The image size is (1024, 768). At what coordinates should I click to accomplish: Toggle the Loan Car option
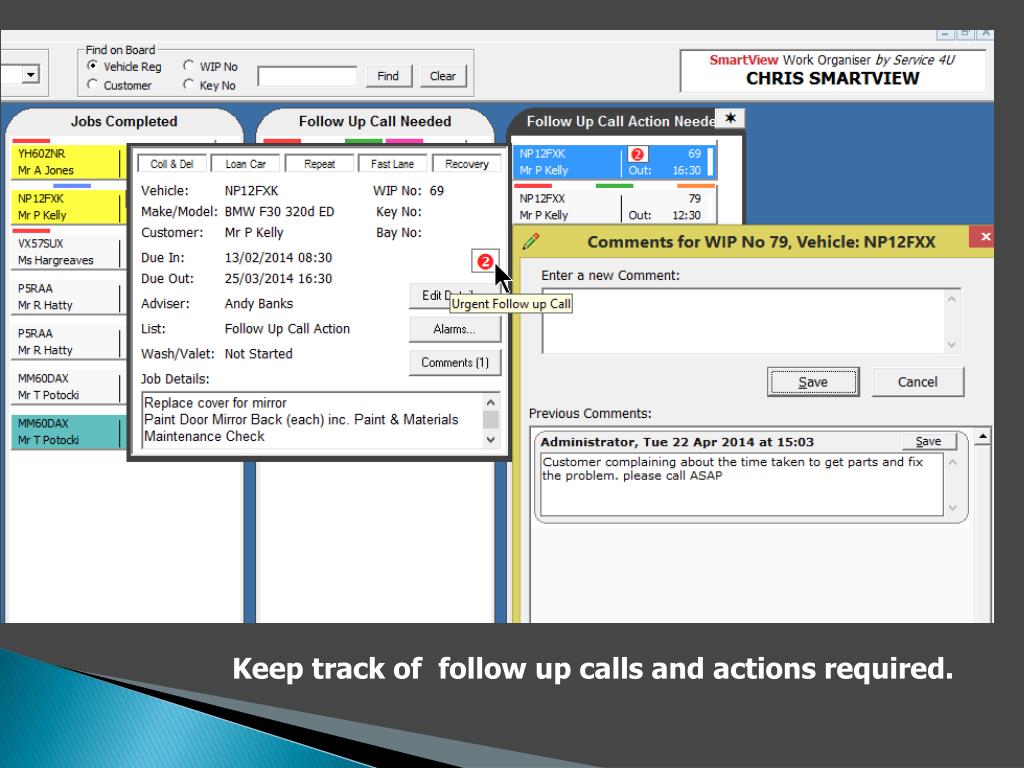[246, 164]
